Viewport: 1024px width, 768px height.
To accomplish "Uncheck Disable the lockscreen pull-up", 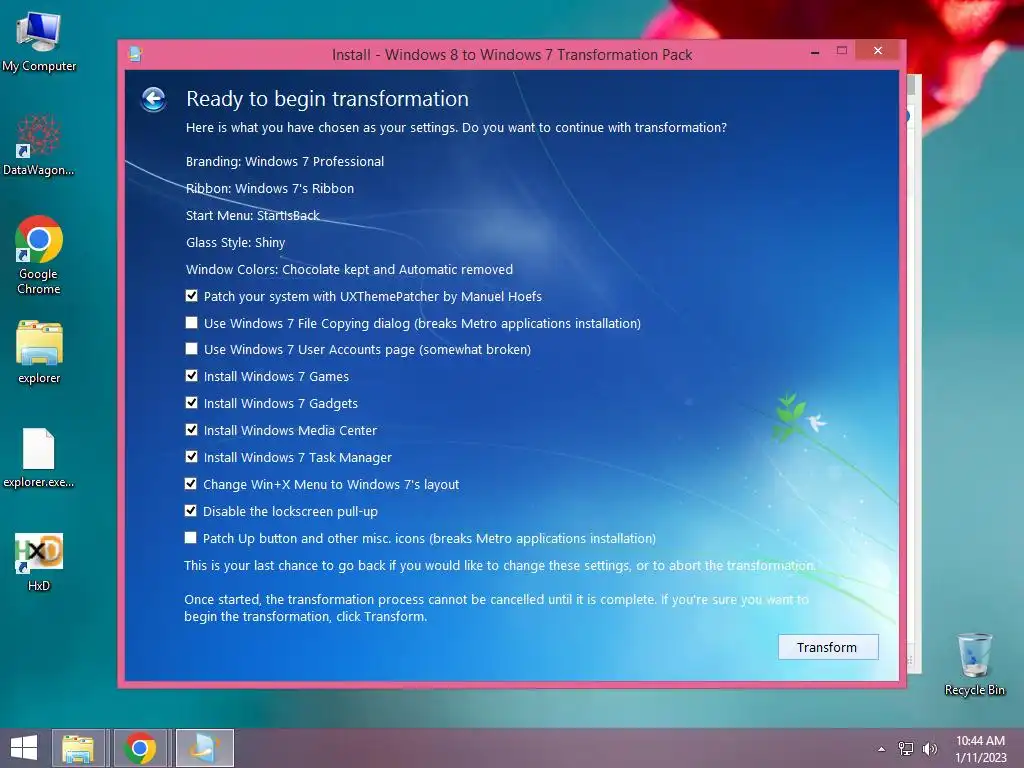I will click(x=191, y=511).
